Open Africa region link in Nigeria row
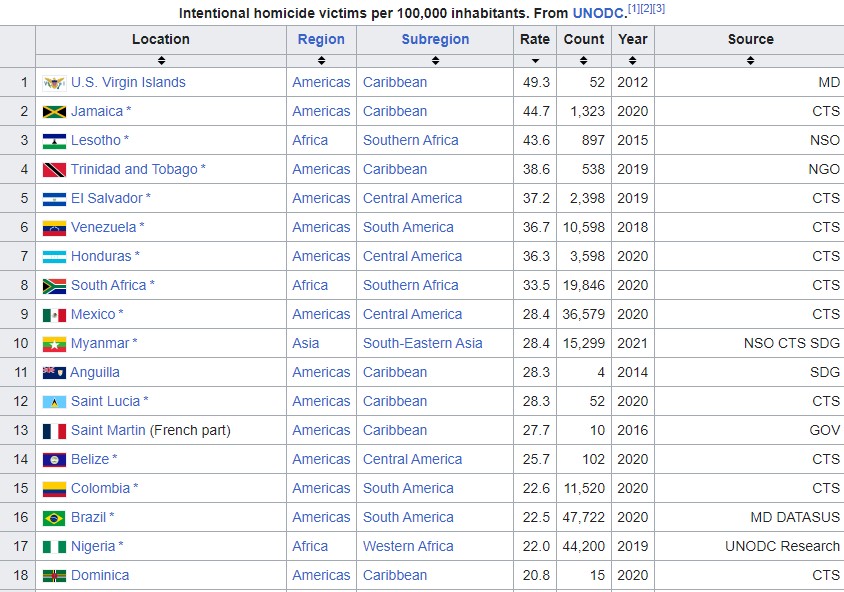This screenshot has height=592, width=844. click(x=310, y=547)
